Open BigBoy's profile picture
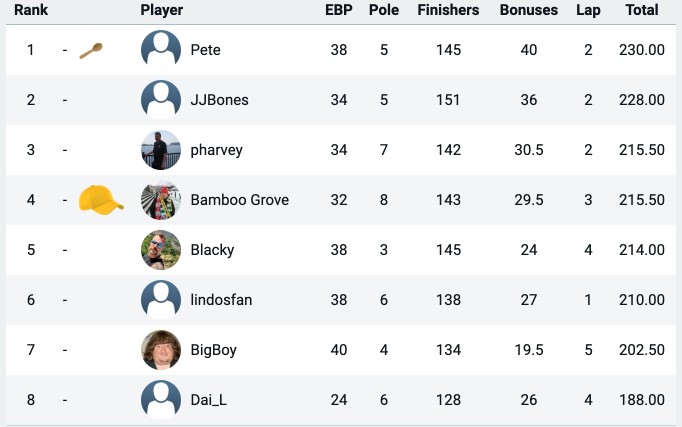 tap(161, 350)
